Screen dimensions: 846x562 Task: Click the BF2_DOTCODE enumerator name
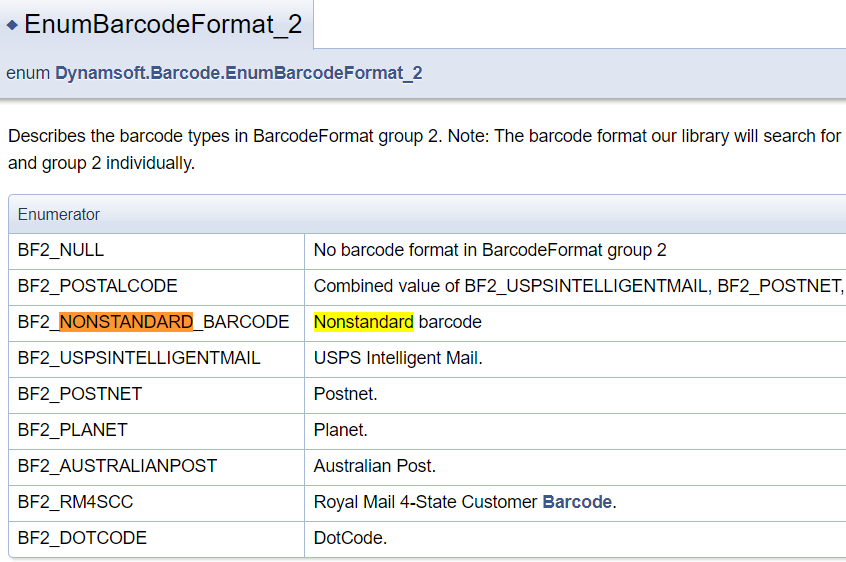pos(82,538)
